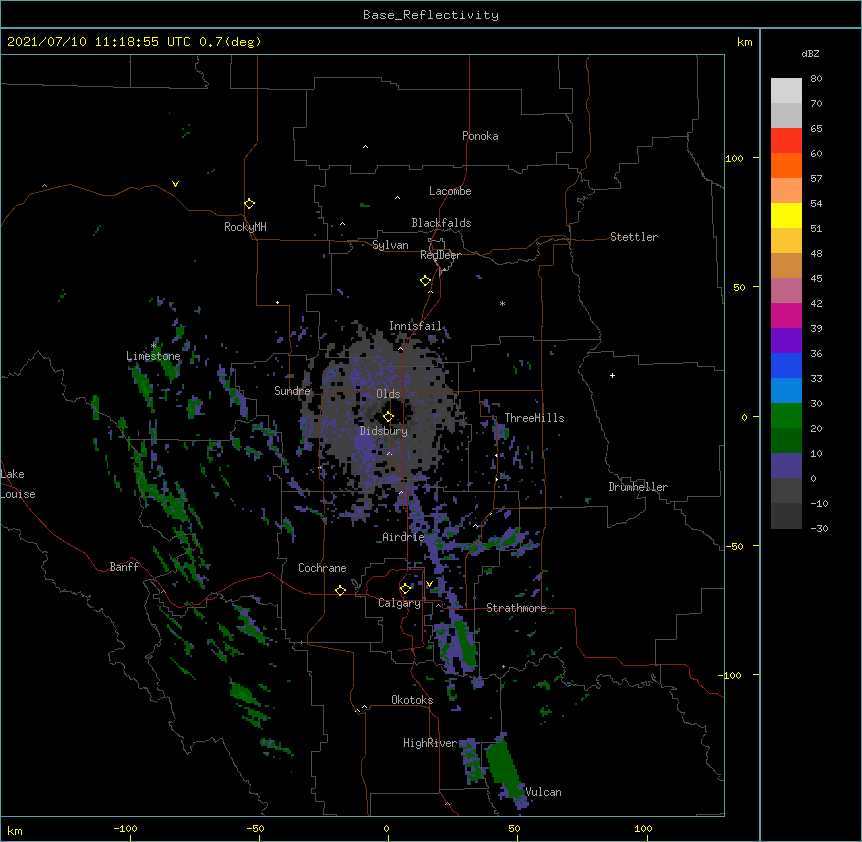
Task: Click the Stettler label
Action: tap(634, 237)
